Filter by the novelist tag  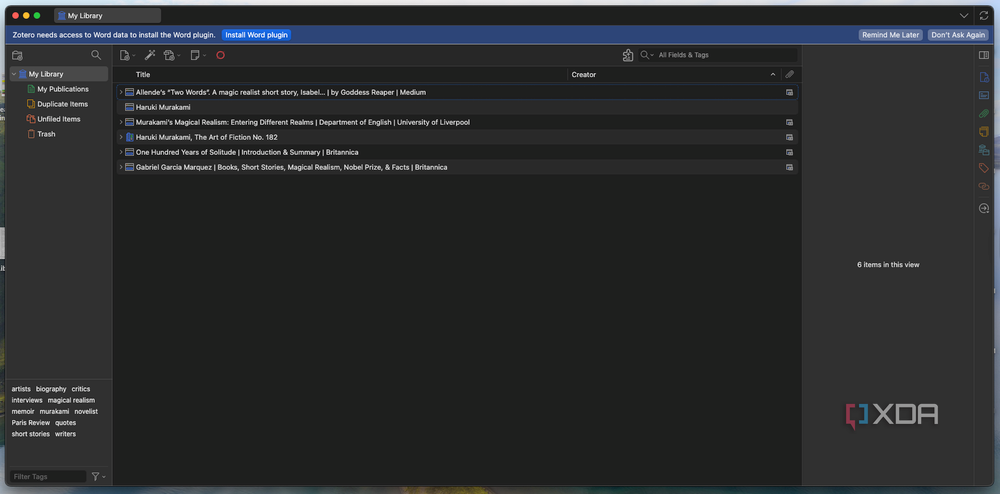(x=86, y=412)
